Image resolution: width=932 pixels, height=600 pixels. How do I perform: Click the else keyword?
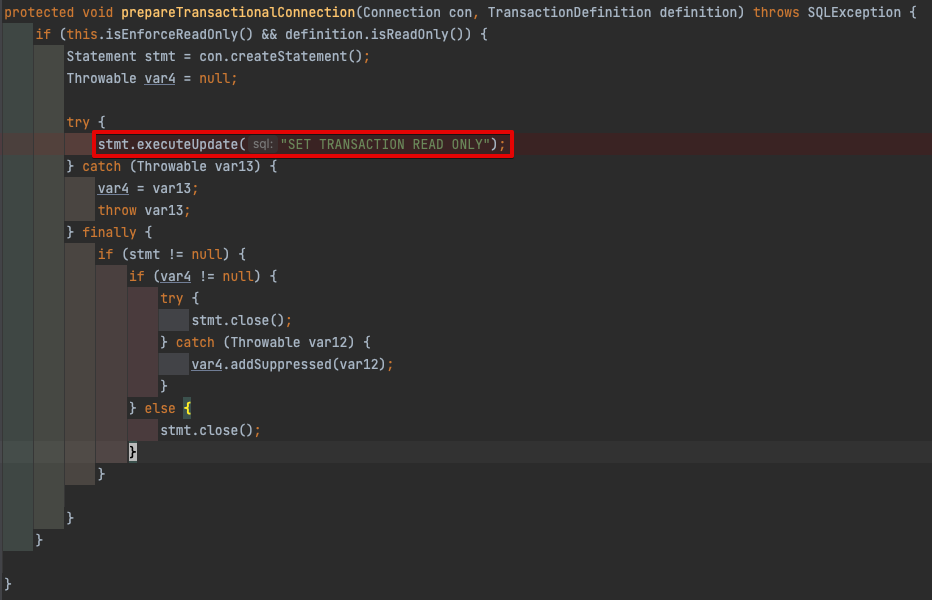pyautogui.click(x=160, y=409)
